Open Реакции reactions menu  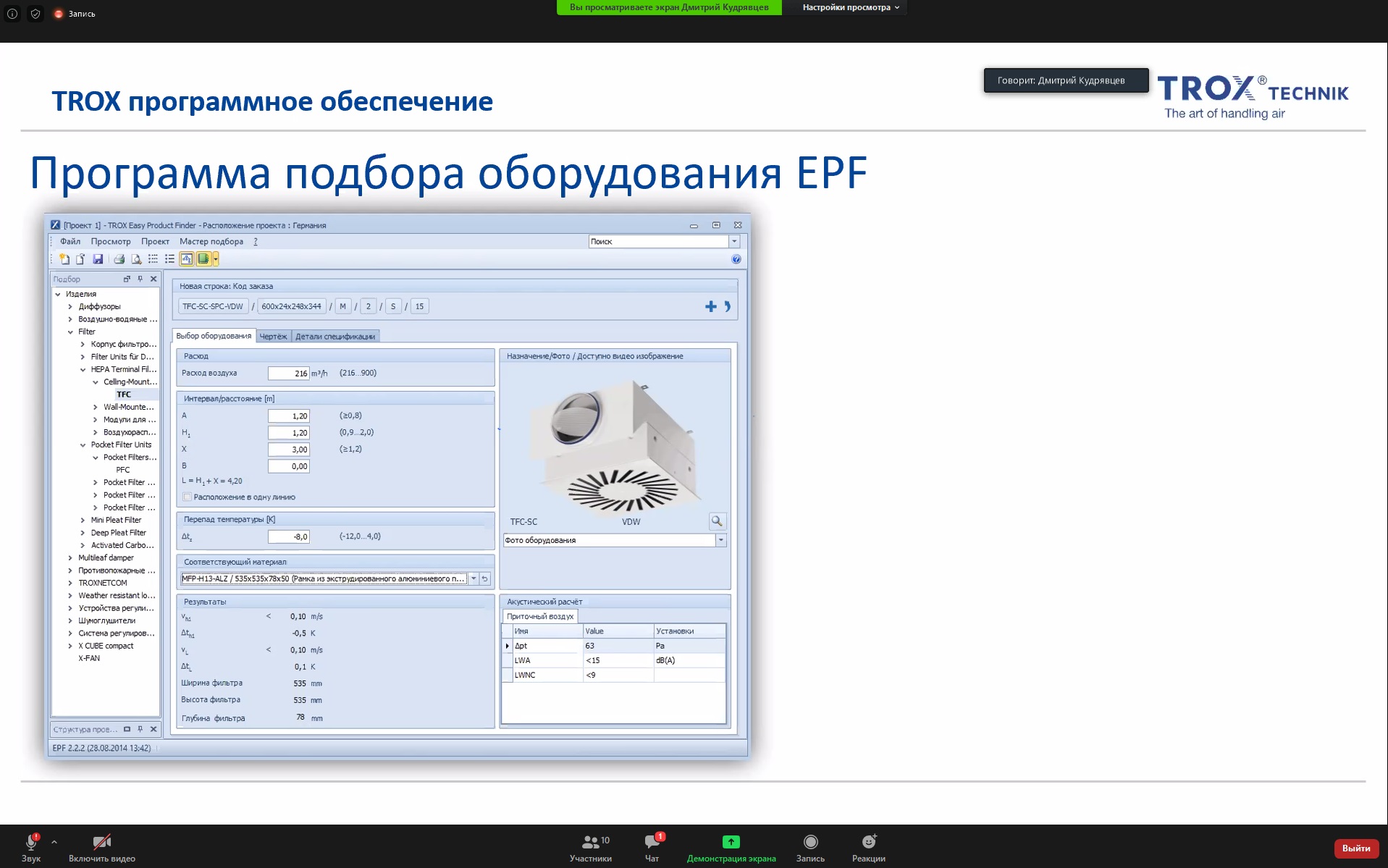point(869,847)
